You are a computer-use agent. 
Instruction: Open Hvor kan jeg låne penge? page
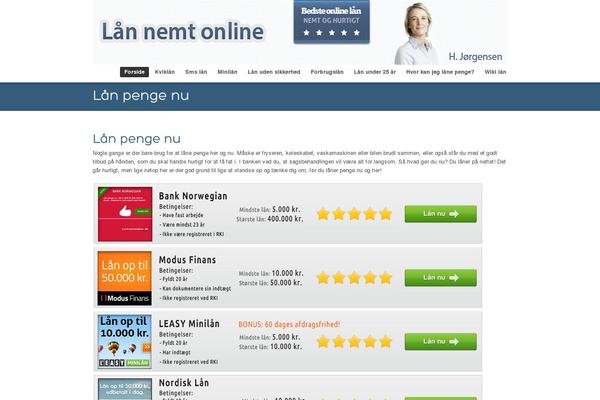click(440, 72)
